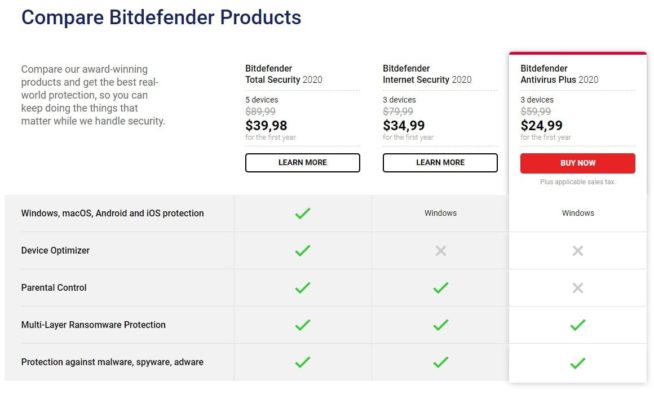The image size is (654, 395).
Task: Click LEARN MORE under Total Security 2020
Action: point(302,163)
